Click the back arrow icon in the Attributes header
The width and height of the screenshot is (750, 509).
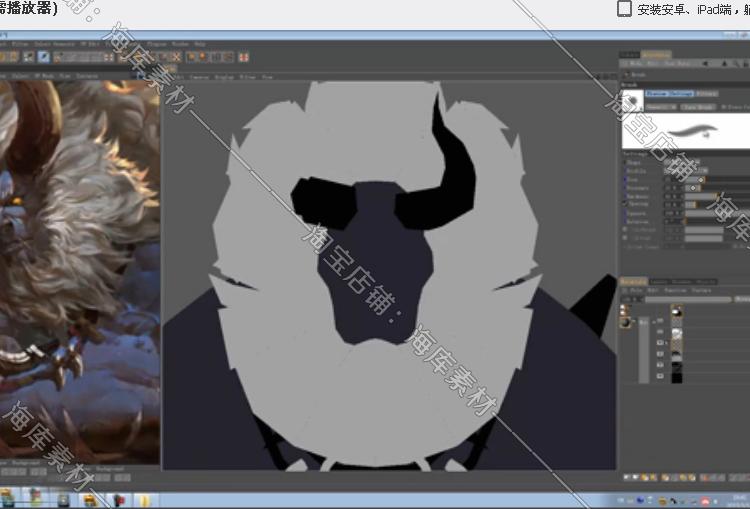[x=705, y=64]
